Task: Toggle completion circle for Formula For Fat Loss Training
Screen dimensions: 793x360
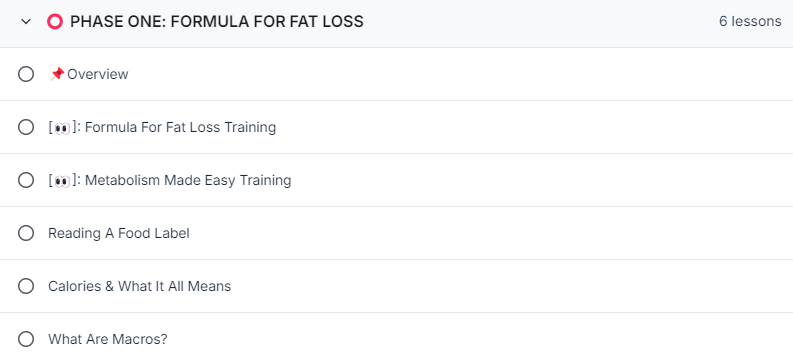Action: coord(26,127)
